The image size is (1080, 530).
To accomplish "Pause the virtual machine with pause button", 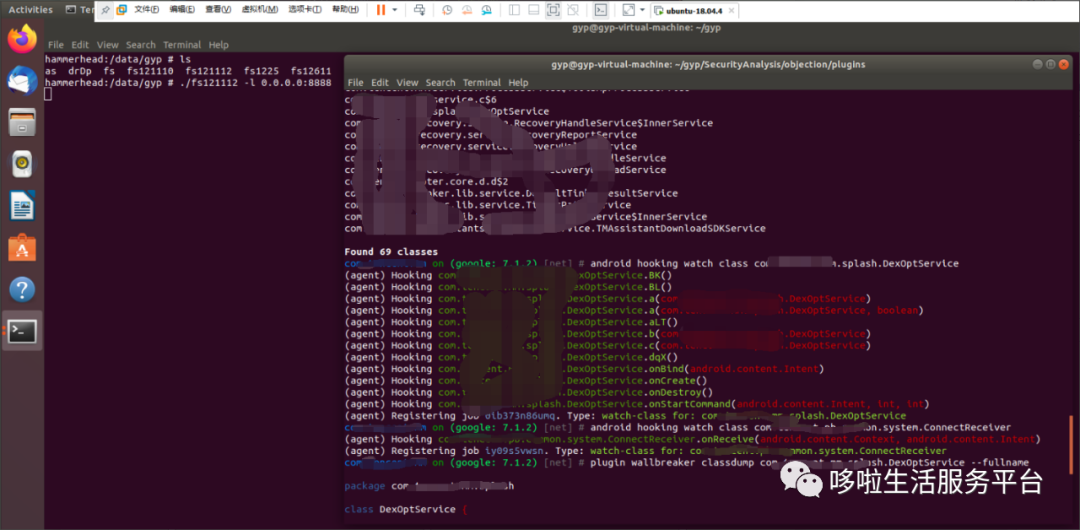I will point(381,10).
